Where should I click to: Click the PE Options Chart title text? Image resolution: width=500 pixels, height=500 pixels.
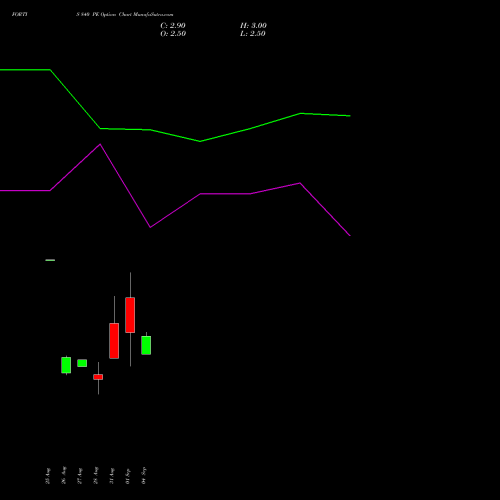125,14
